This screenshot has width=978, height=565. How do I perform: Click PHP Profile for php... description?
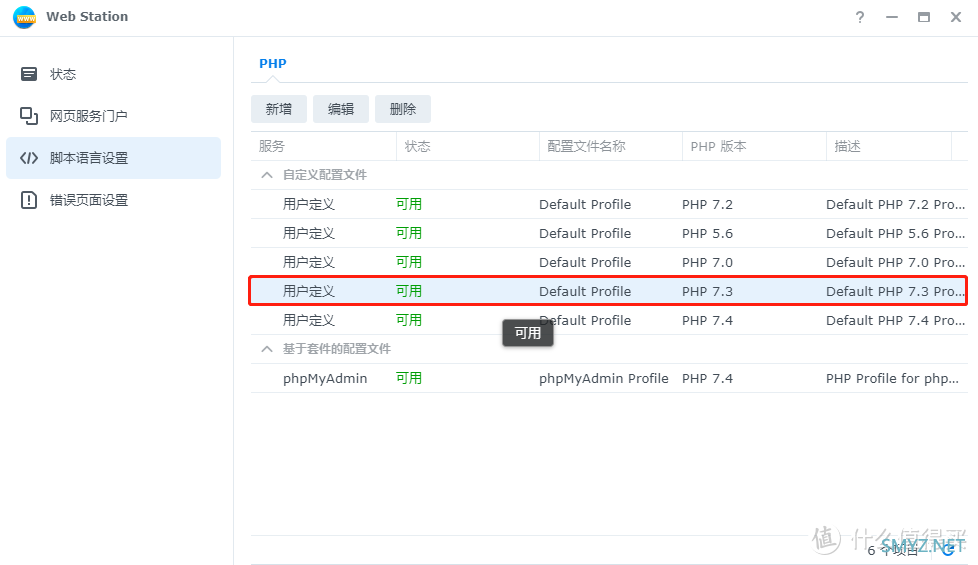tap(892, 379)
